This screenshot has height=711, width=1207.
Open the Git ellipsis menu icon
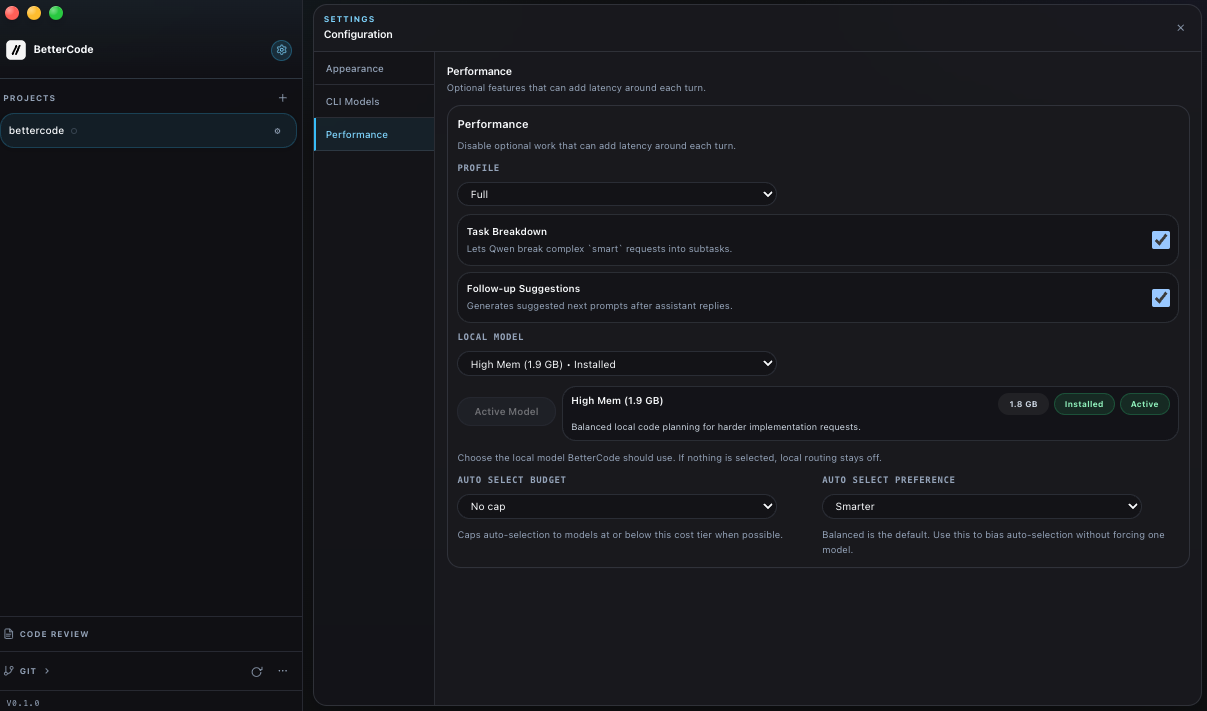(282, 671)
